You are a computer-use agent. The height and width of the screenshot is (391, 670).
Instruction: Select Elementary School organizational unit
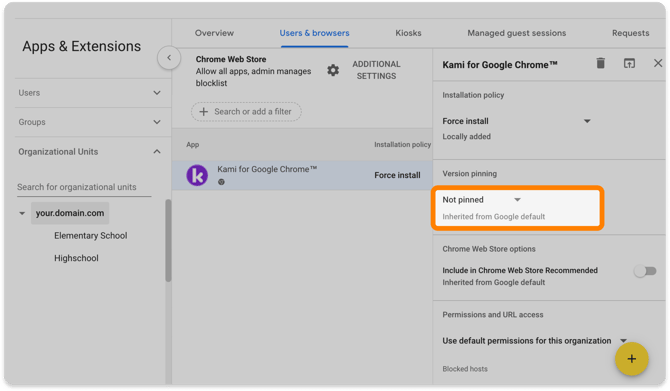[x=91, y=236]
